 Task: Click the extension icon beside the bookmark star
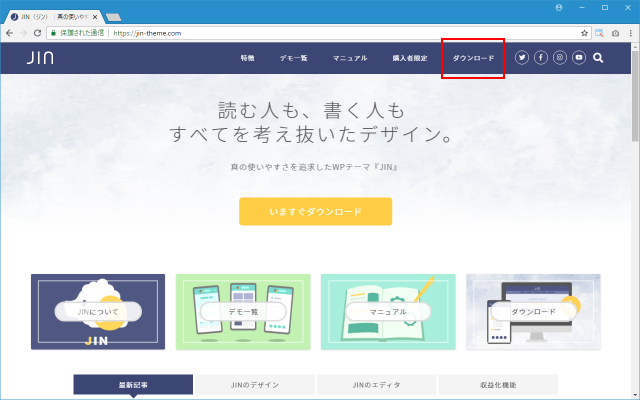coord(599,33)
